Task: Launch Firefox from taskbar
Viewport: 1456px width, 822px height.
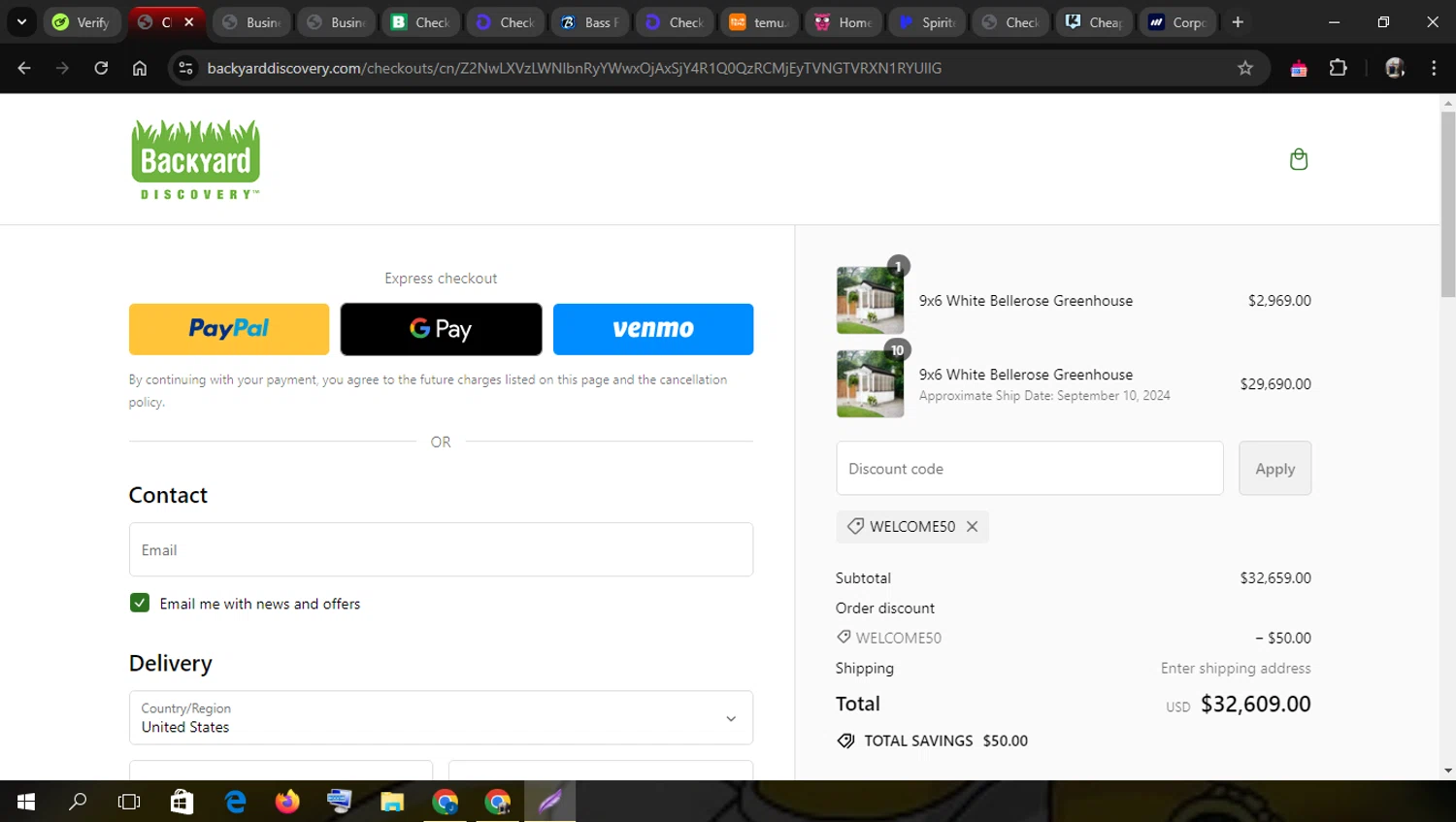Action: pyautogui.click(x=287, y=802)
